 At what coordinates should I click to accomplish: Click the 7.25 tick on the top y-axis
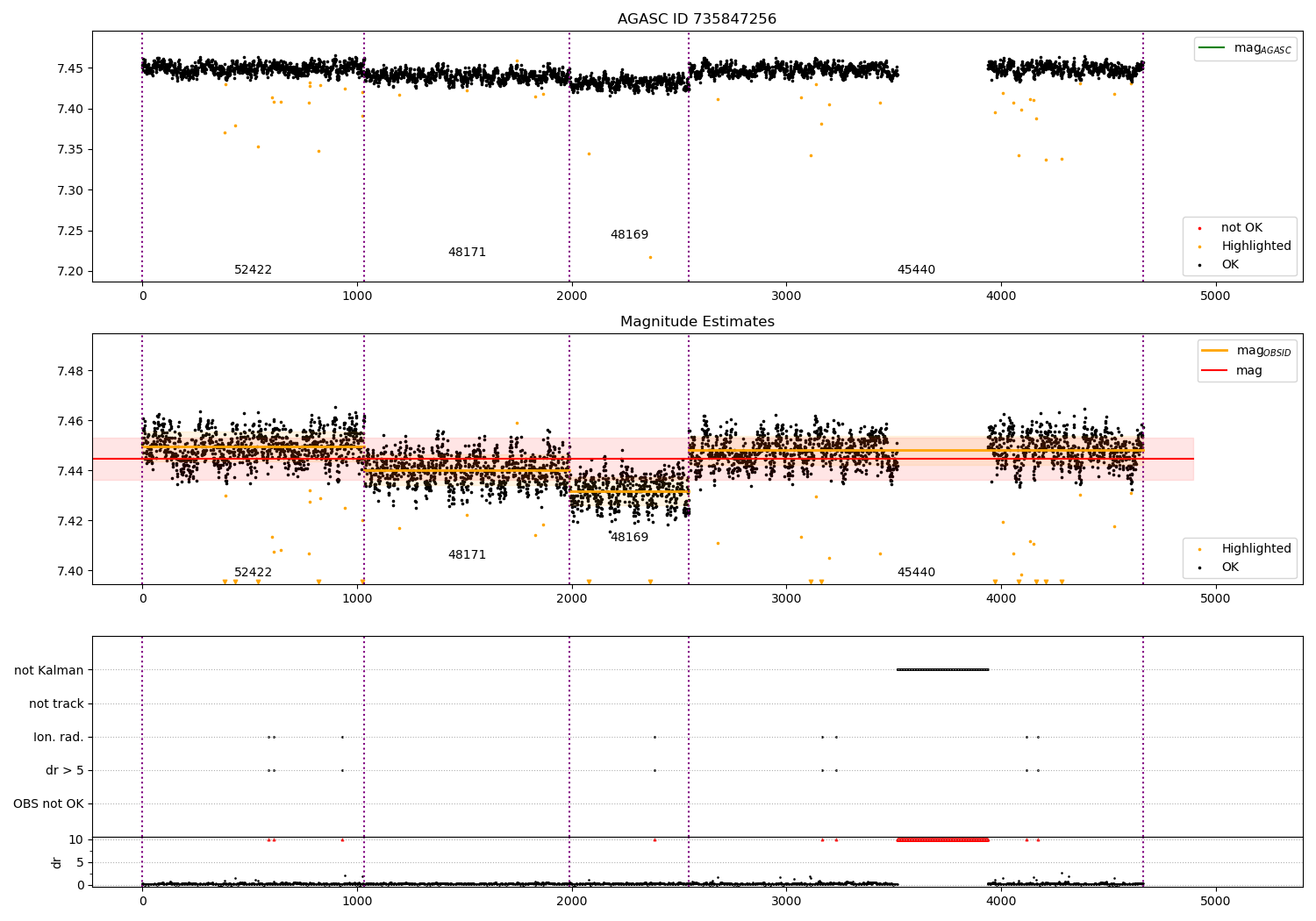pyautogui.click(x=69, y=232)
